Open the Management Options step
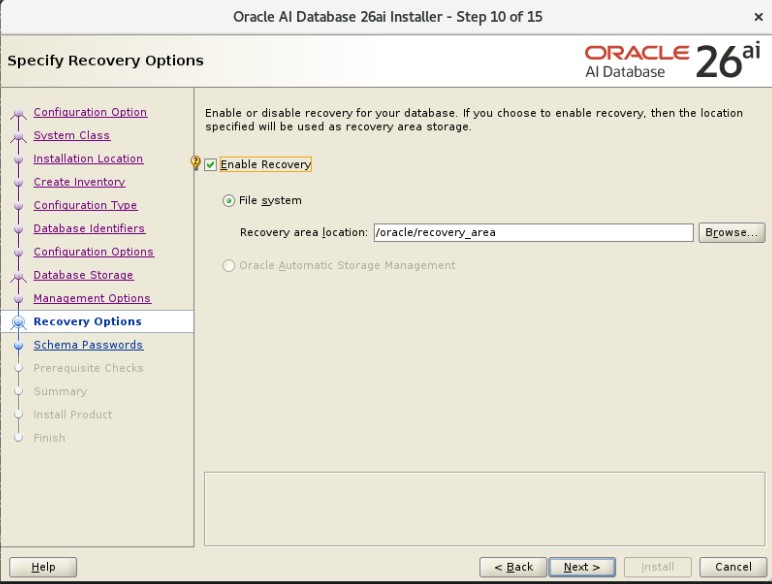The width and height of the screenshot is (772, 584). (92, 298)
